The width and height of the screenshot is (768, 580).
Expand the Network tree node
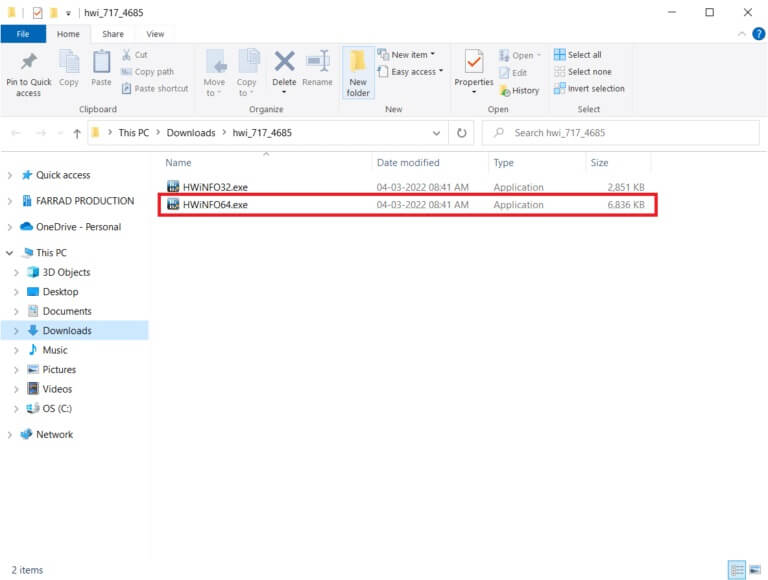tap(9, 435)
